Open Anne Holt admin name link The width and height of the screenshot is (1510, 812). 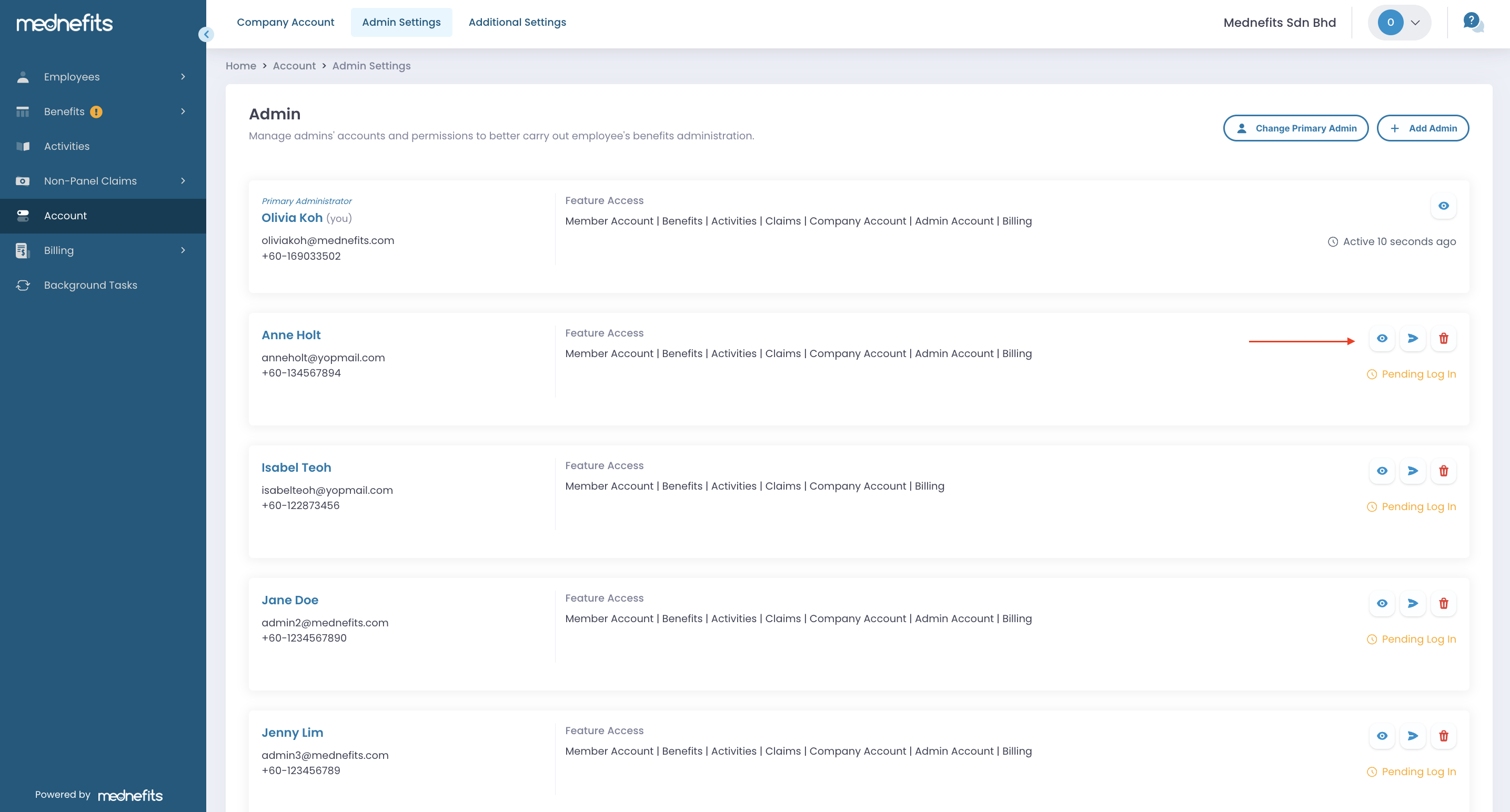point(291,335)
